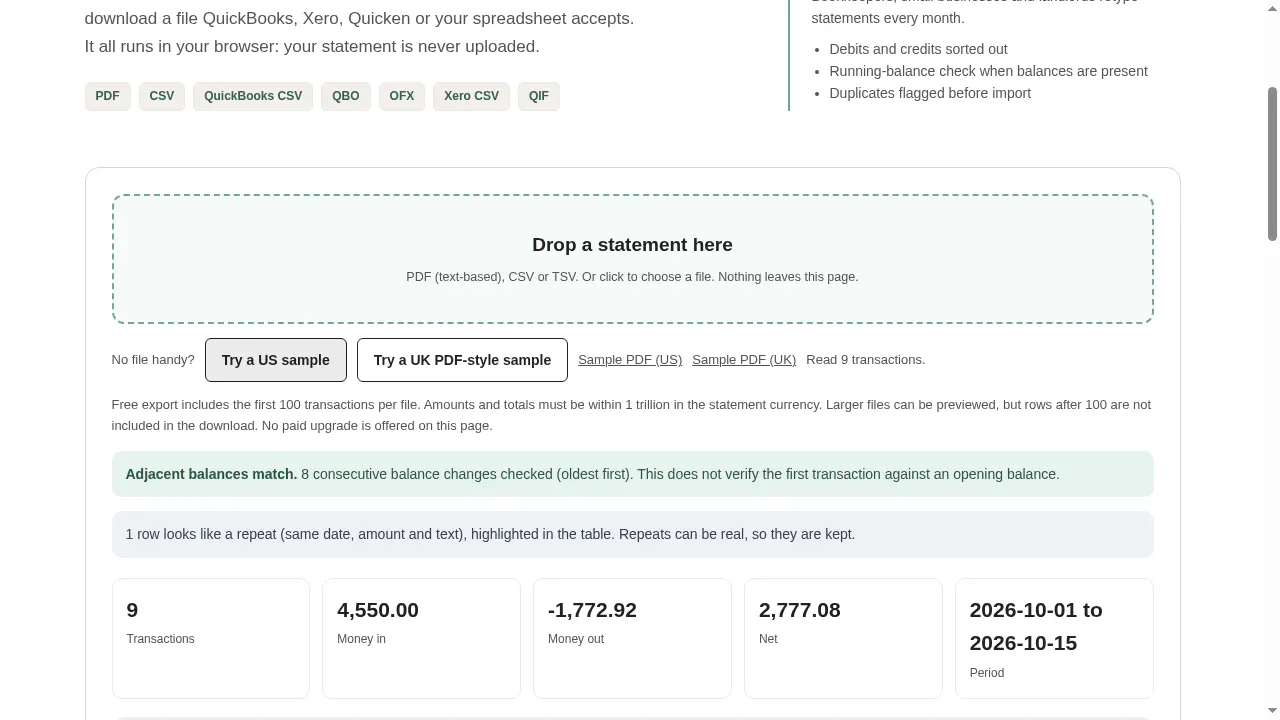Click the It all runs in your browser sentence
Screen dimensions: 1280x720
click(x=312, y=46)
